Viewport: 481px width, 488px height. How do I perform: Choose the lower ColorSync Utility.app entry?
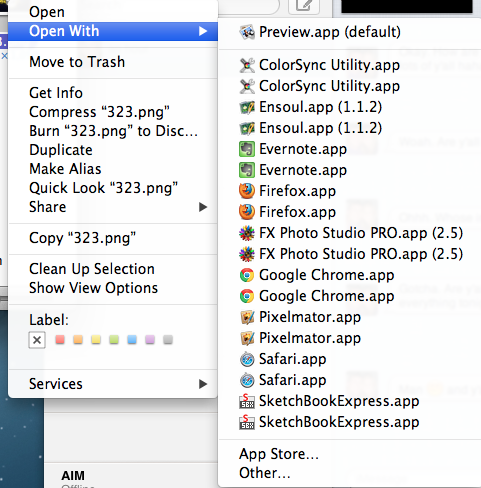pos(349,86)
